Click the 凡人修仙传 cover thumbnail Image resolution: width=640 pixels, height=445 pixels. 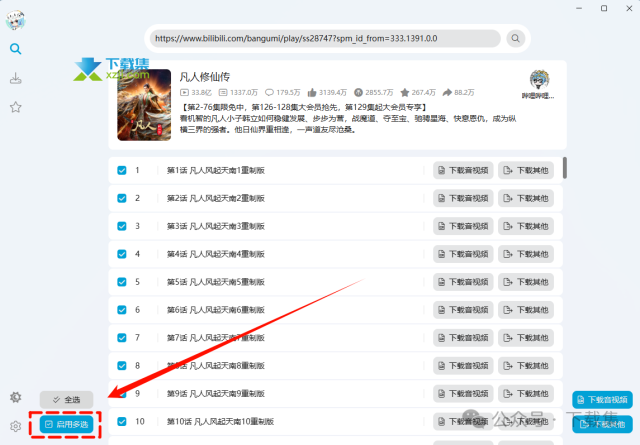click(144, 105)
